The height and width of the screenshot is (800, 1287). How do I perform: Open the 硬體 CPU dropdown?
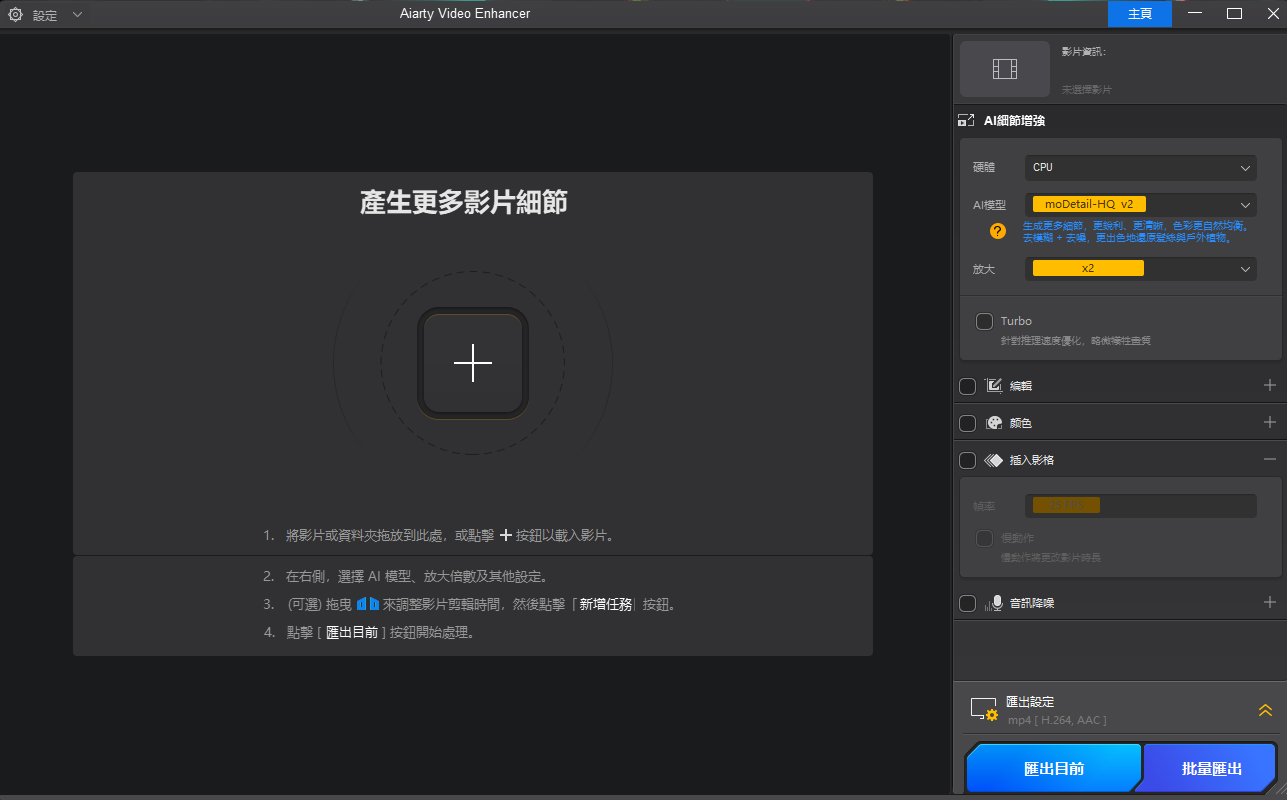pos(1140,168)
